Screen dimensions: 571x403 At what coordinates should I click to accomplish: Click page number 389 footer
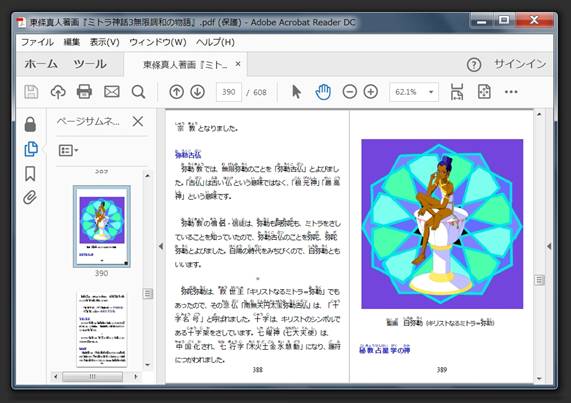tap(442, 370)
